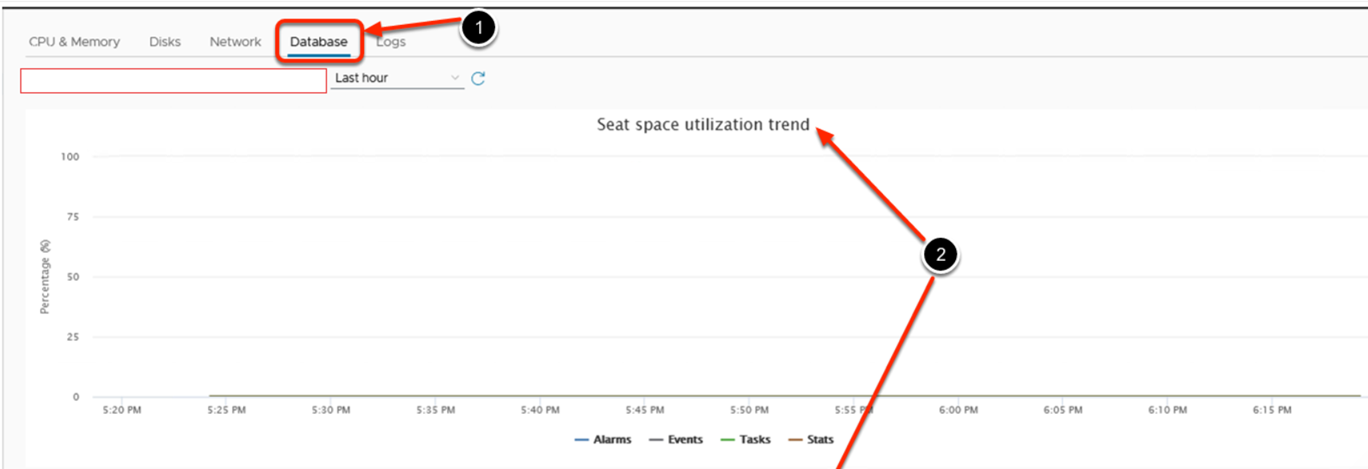This screenshot has height=469, width=1368.
Task: View the Logs tab
Action: 391,42
